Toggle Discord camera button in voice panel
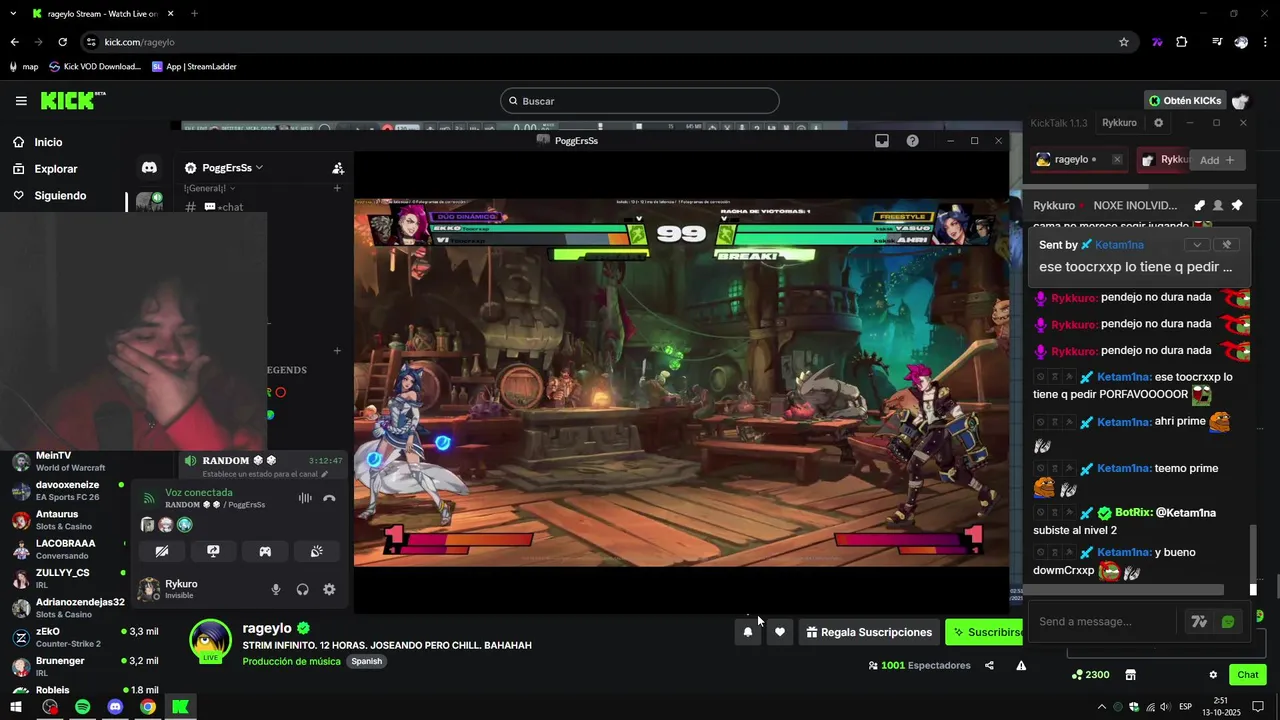The width and height of the screenshot is (1280, 720). pyautogui.click(x=162, y=551)
